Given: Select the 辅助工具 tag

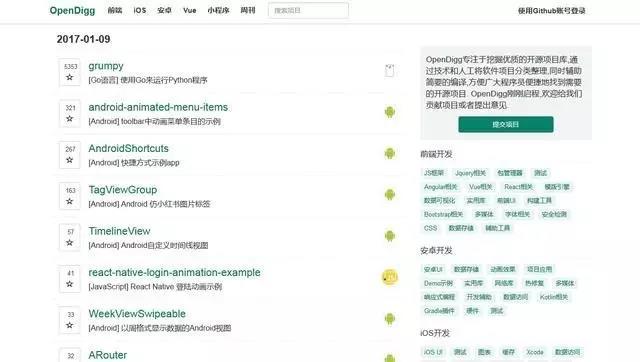Looking at the screenshot, I should [x=498, y=228].
